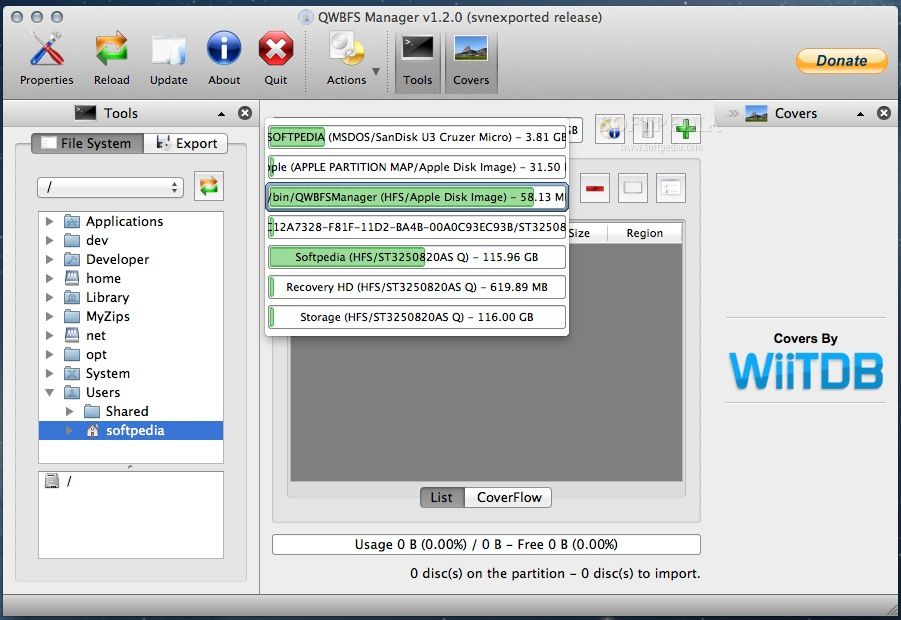The height and width of the screenshot is (620, 901).
Task: Switch to the File System tab
Action: pos(87,143)
